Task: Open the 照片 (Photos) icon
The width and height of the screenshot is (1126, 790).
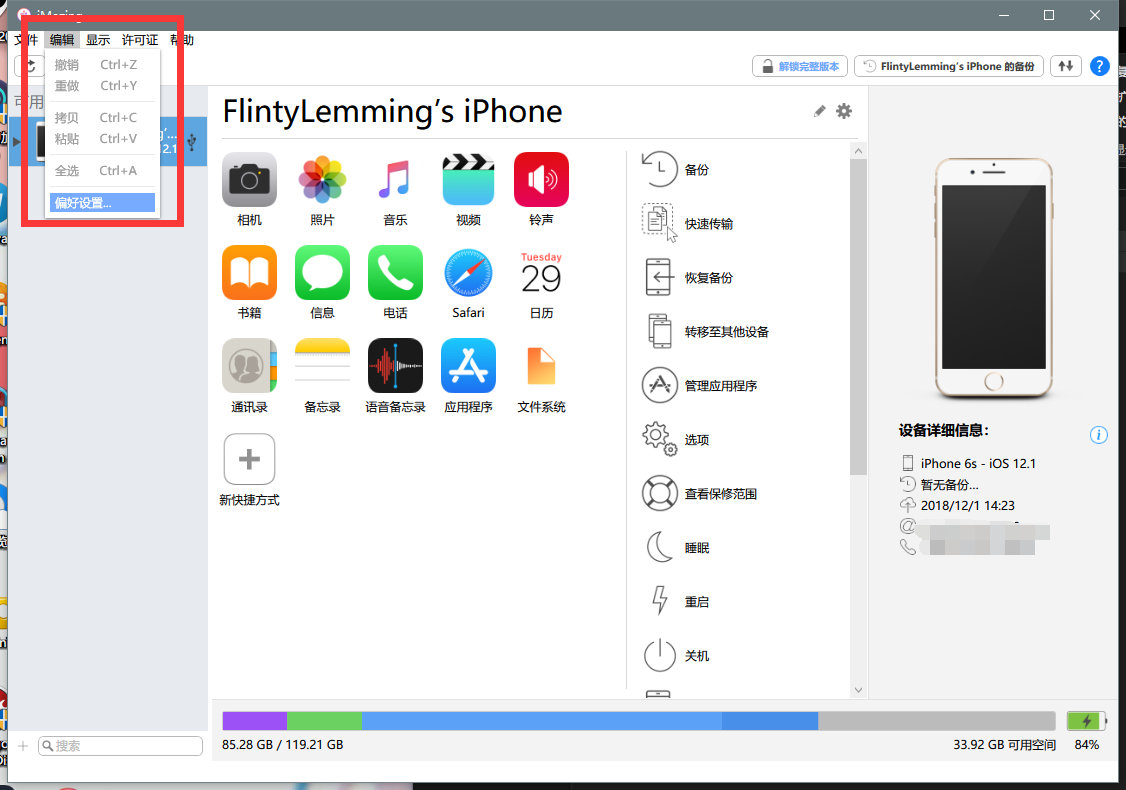Action: [322, 180]
